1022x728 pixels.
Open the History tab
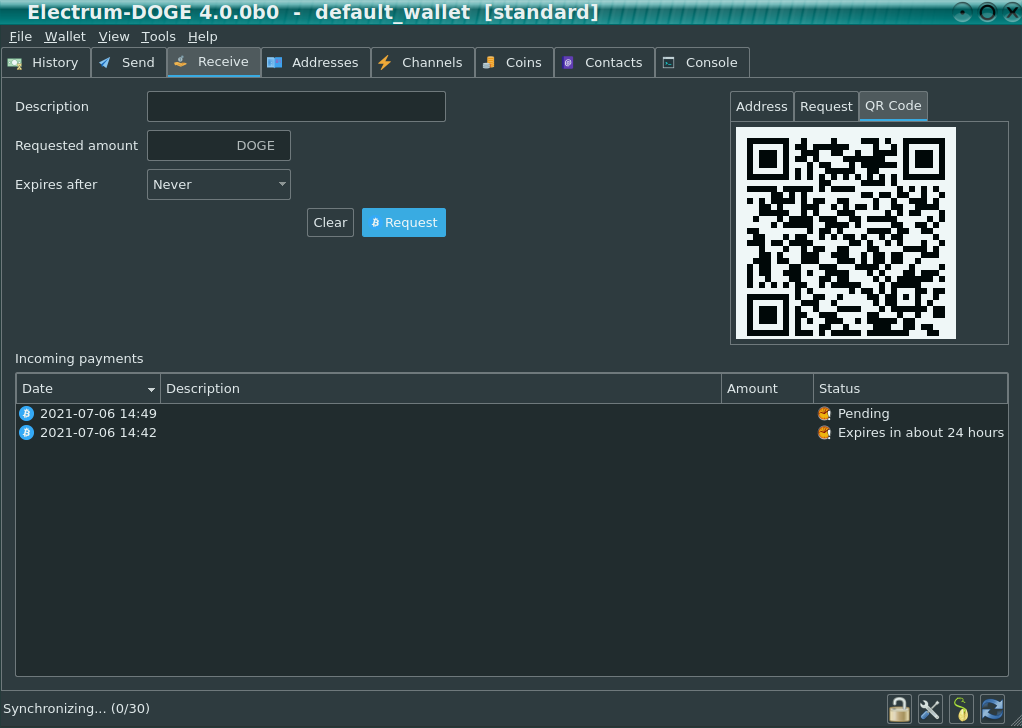tap(46, 63)
